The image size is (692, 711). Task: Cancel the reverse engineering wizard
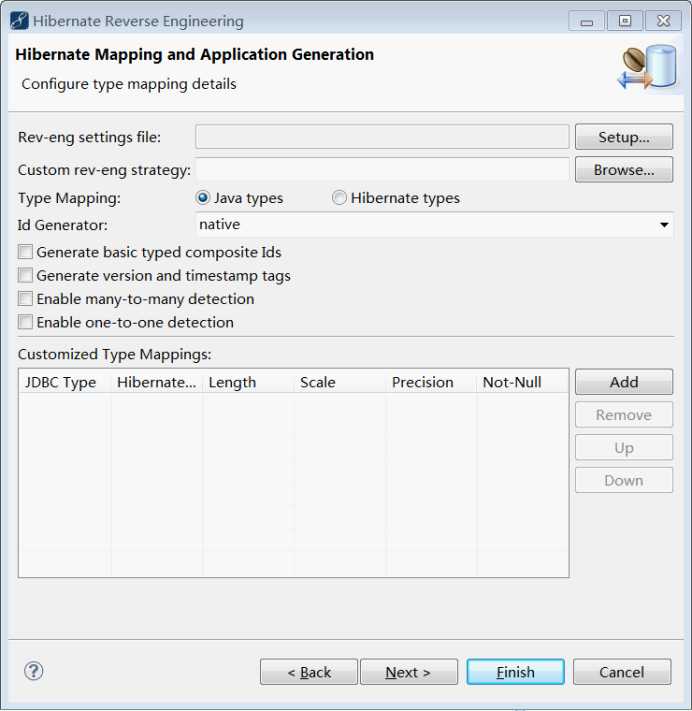[x=622, y=672]
